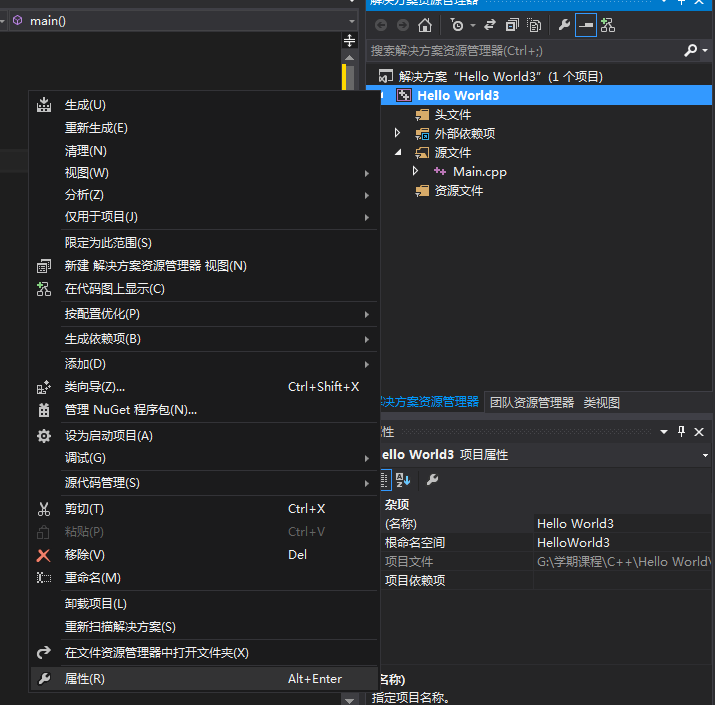Screen dimensions: 715x705
Task: Click 重命名(M) in the context menu
Action: click(203, 578)
